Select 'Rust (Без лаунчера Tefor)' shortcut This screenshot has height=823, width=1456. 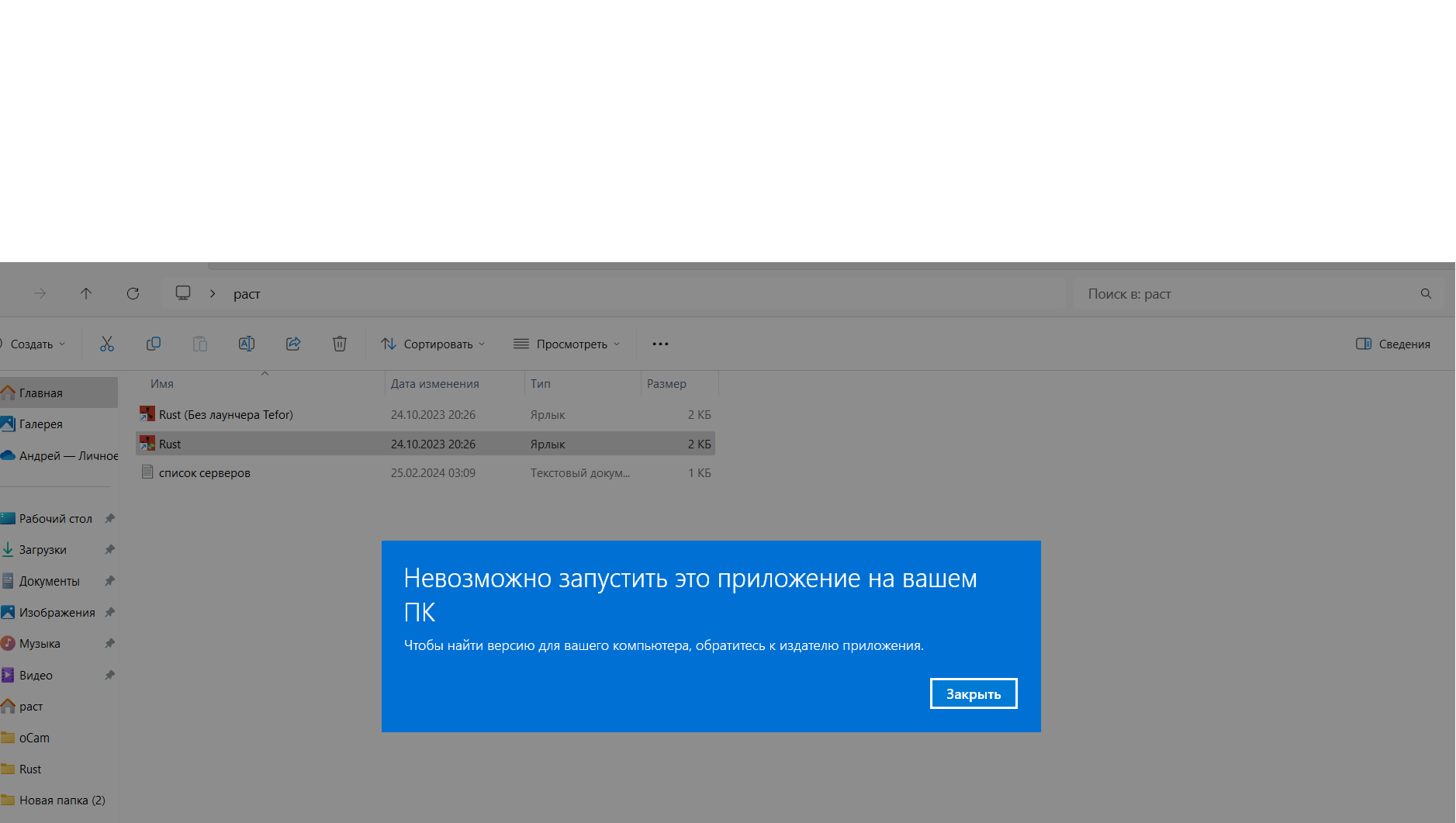(226, 414)
